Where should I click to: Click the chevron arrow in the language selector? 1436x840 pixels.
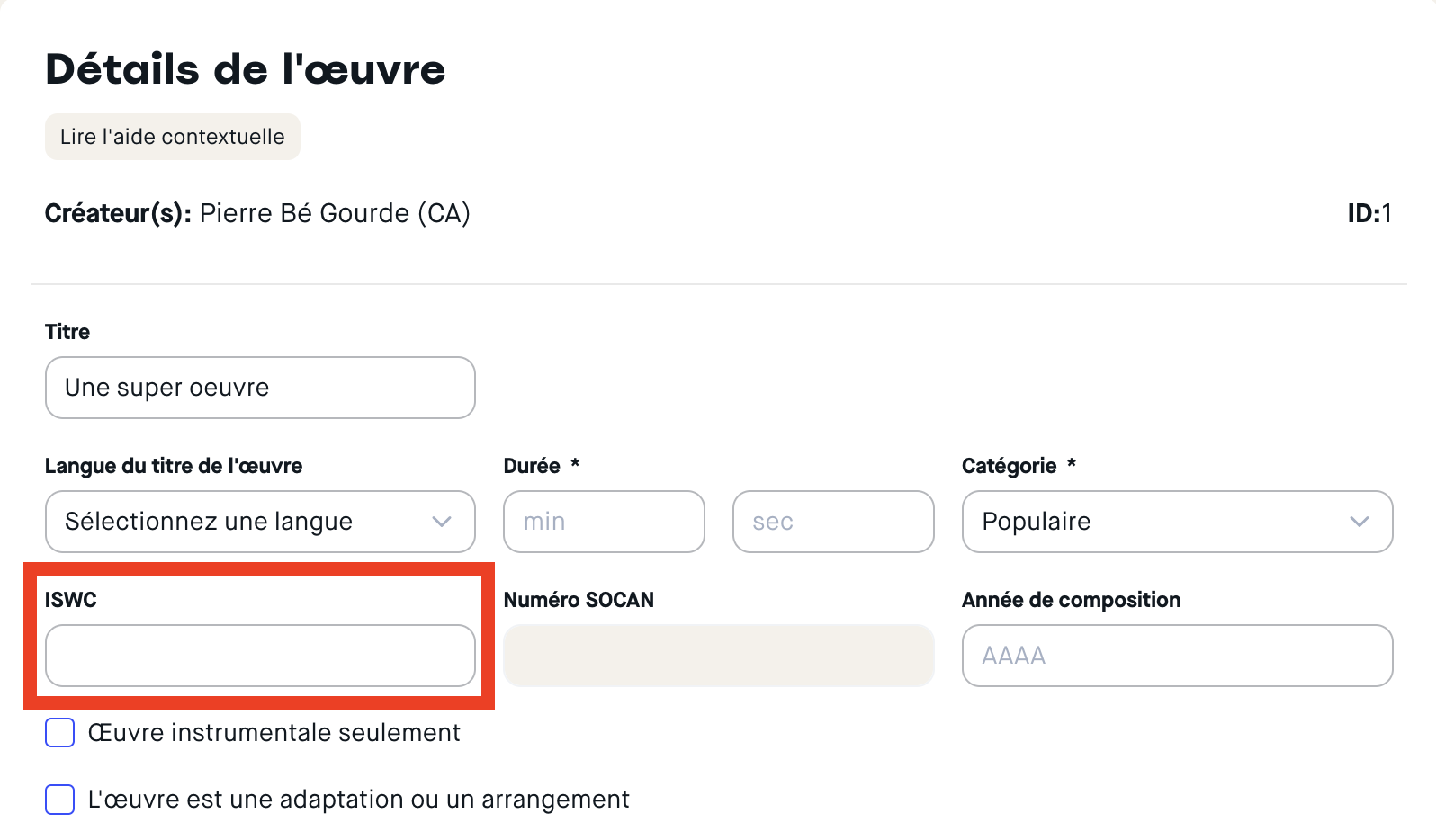point(442,522)
